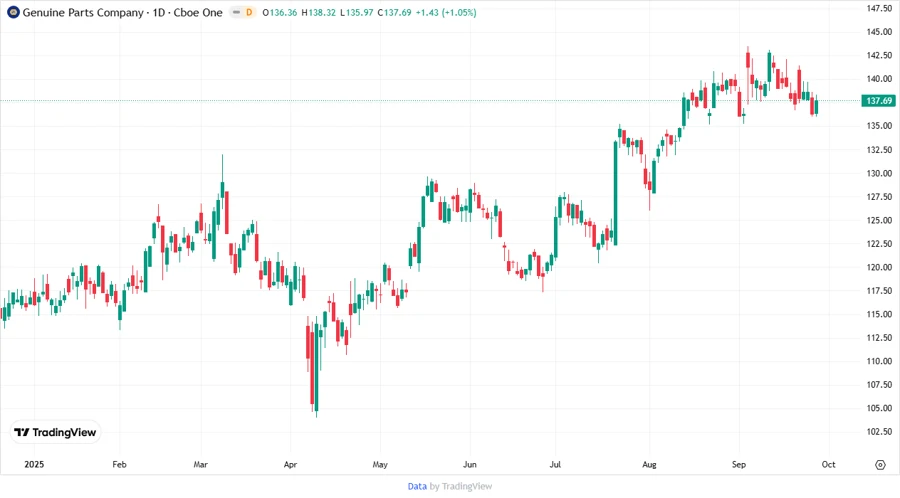Click the change value +1.43 (+1.05%)
The width and height of the screenshot is (900, 498).
coord(446,12)
